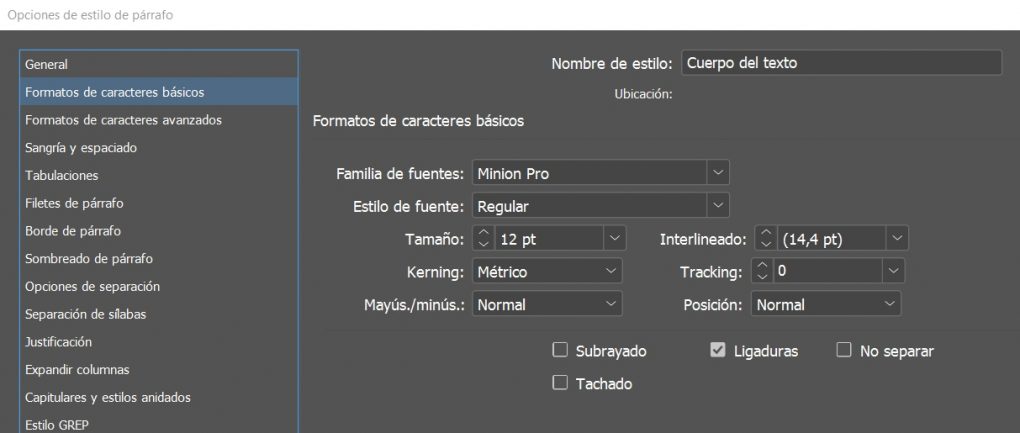1020x433 pixels.
Task: Open the Tracking value dropdown arrow
Action: point(893,271)
